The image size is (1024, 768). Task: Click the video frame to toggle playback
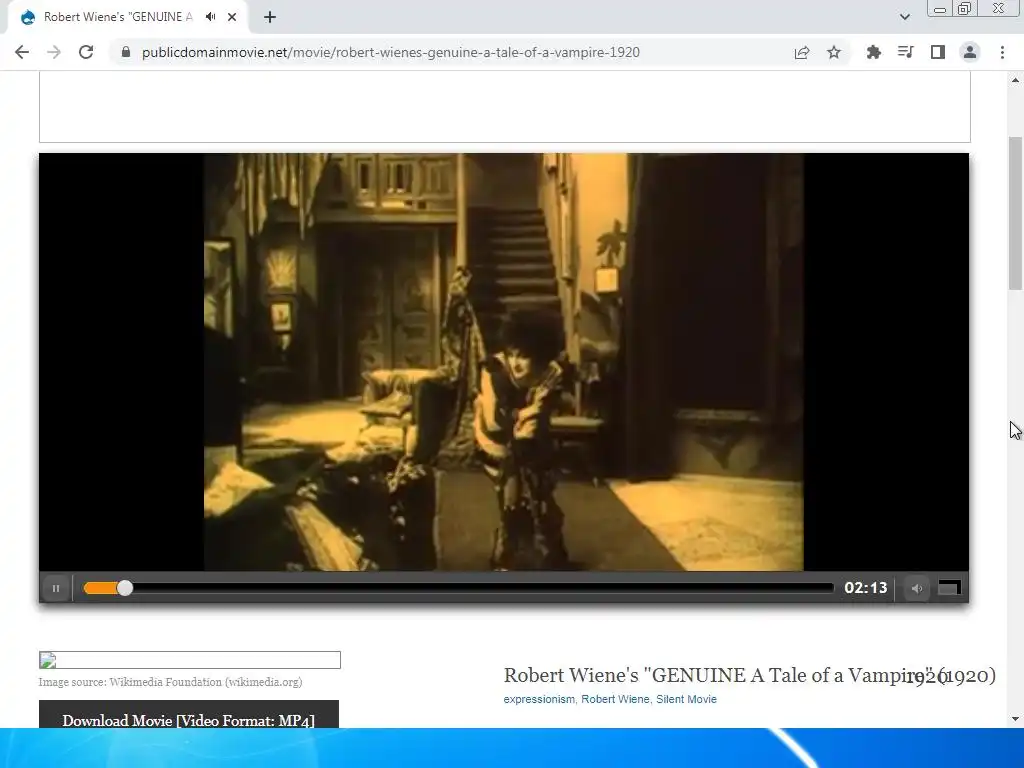[504, 362]
